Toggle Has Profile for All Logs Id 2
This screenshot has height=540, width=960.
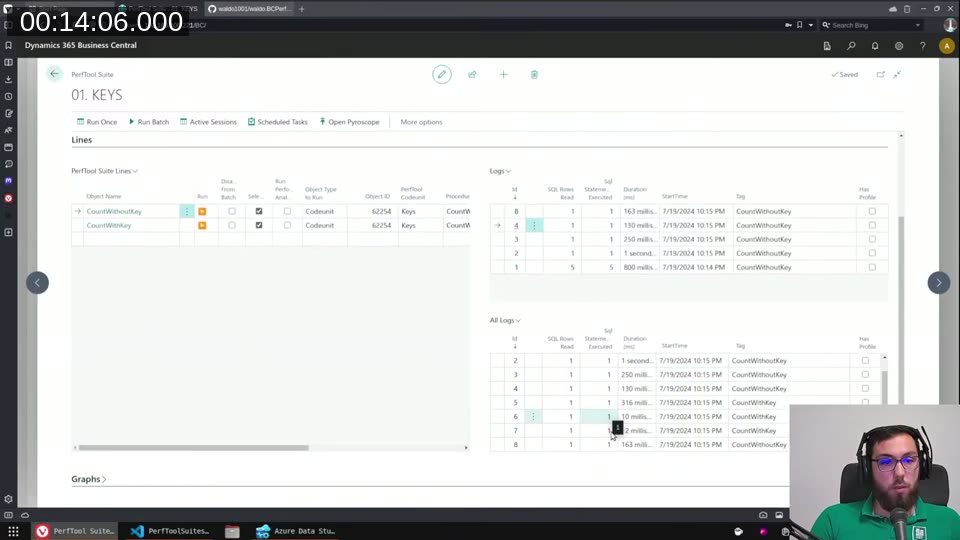click(x=865, y=361)
